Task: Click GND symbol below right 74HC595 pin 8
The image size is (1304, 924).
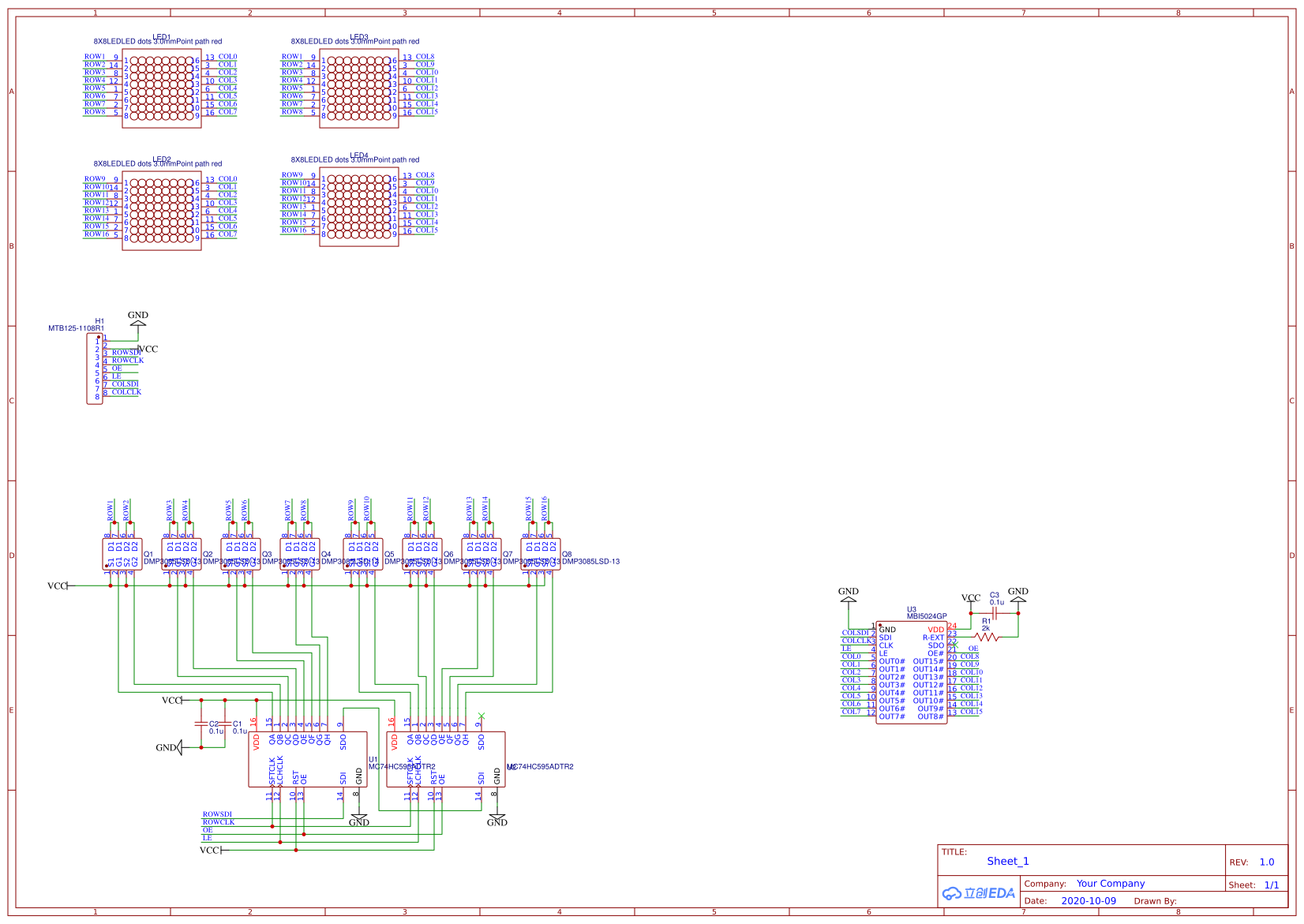Action: (x=497, y=819)
